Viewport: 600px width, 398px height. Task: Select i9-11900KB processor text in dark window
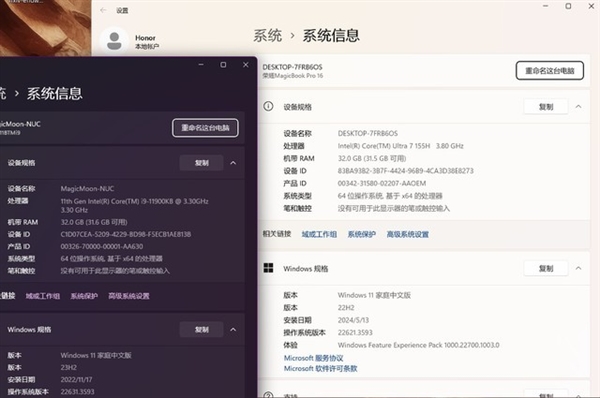click(x=134, y=205)
